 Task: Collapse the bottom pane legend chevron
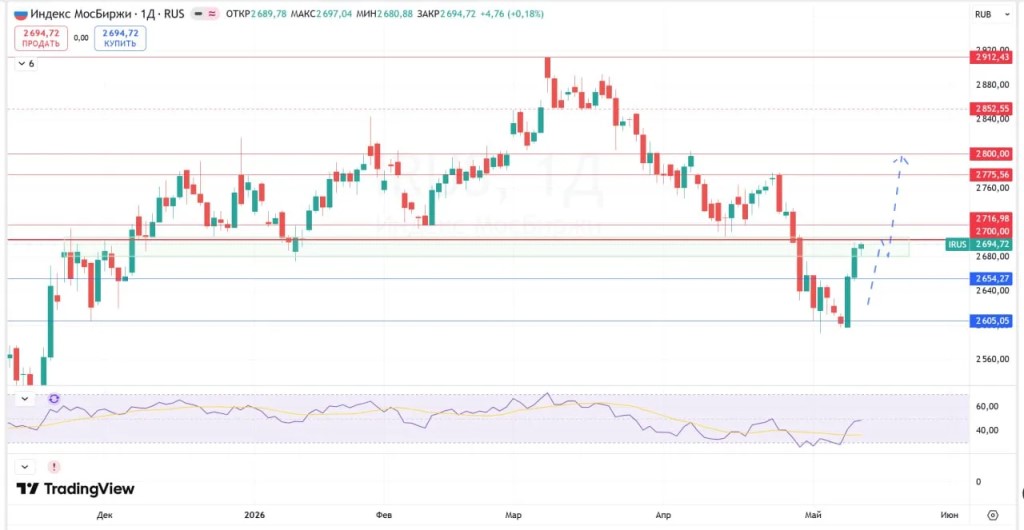[25, 467]
